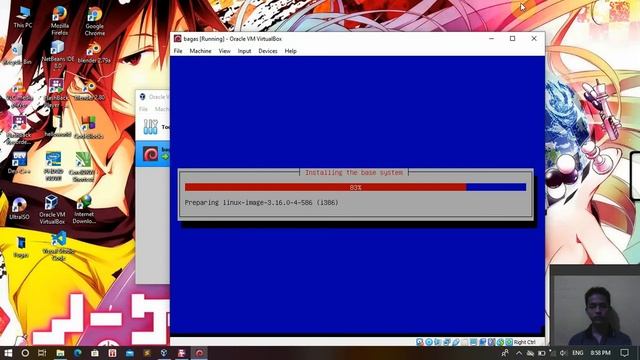Select the Oracle VM VirtualBox desktop icon
The width and height of the screenshot is (640, 360).
(x=52, y=209)
